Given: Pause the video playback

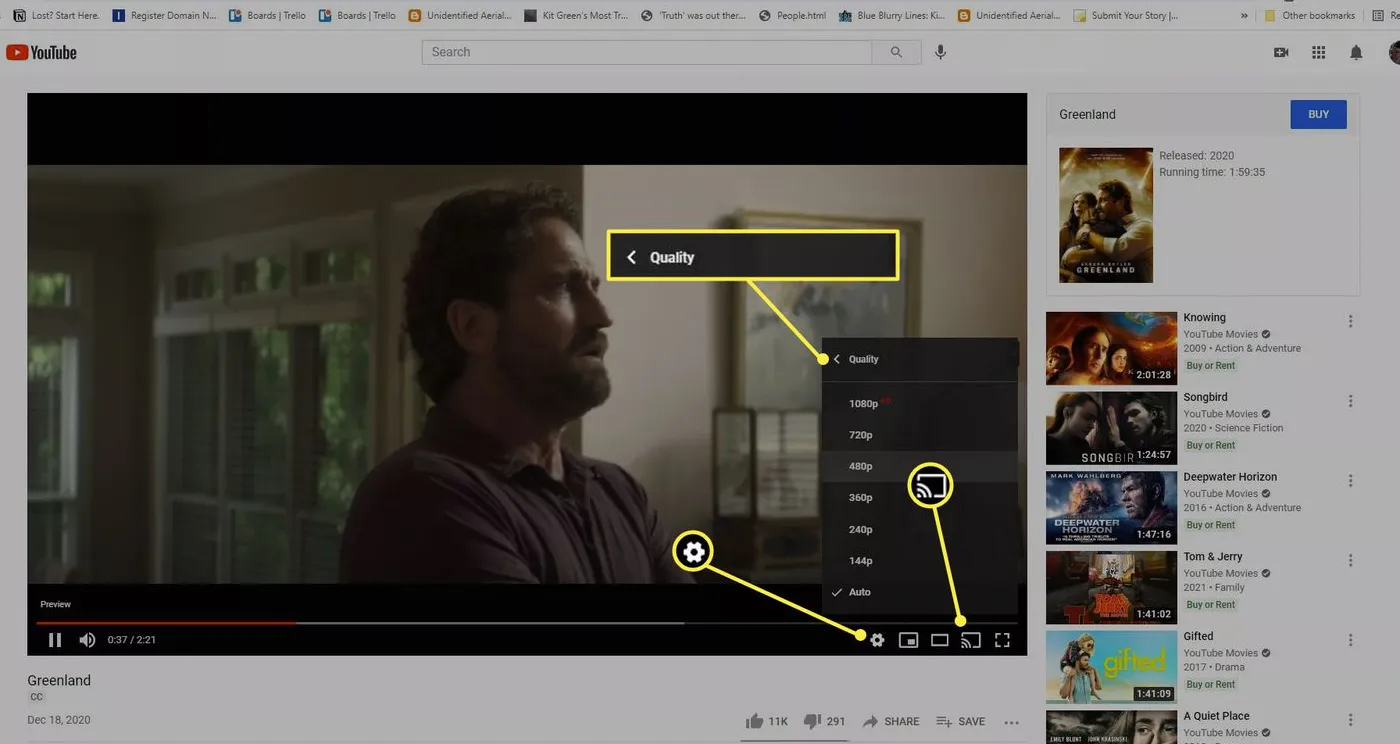Looking at the screenshot, I should (55, 639).
